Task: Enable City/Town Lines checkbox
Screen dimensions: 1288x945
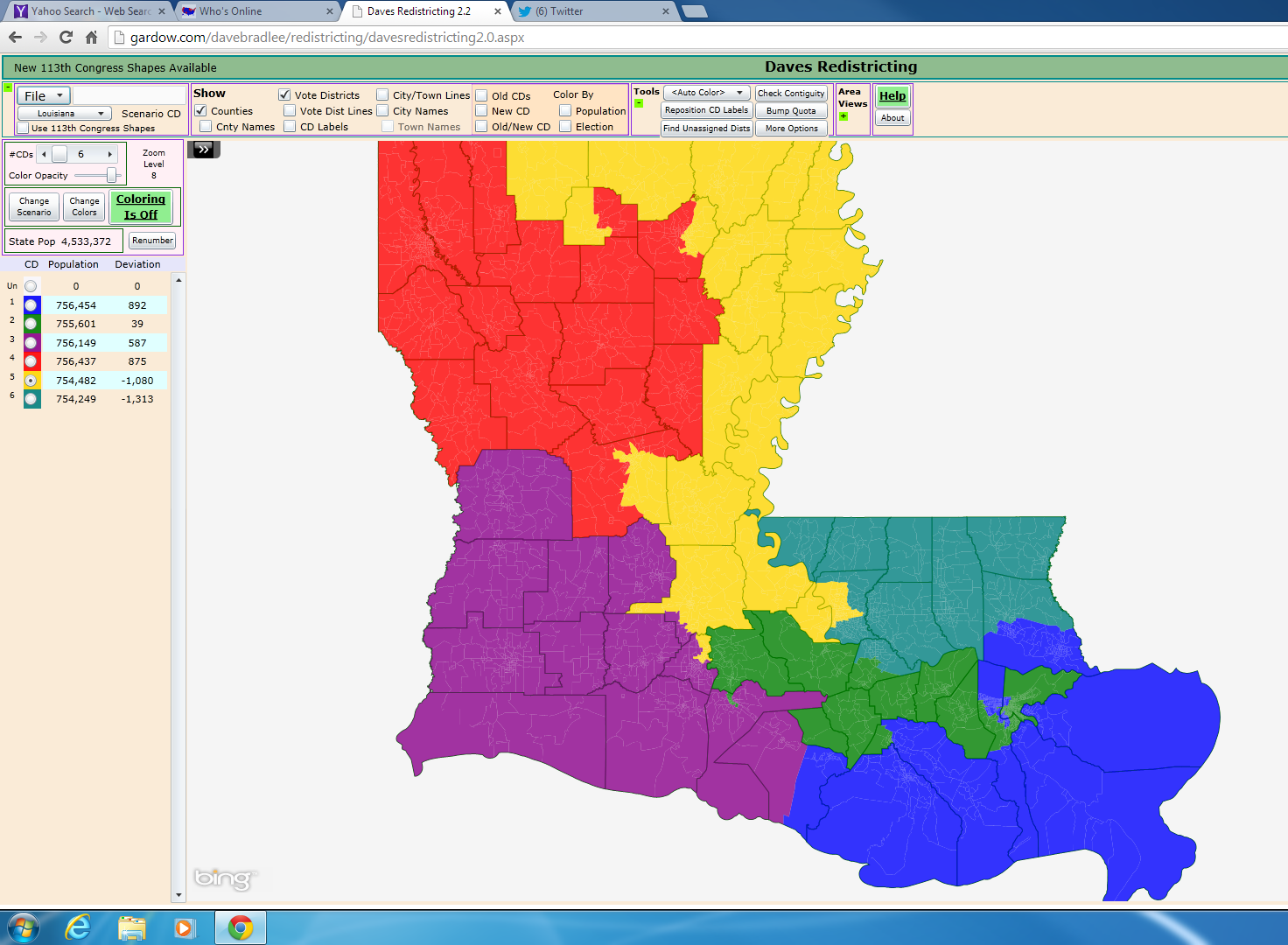Action: click(382, 94)
